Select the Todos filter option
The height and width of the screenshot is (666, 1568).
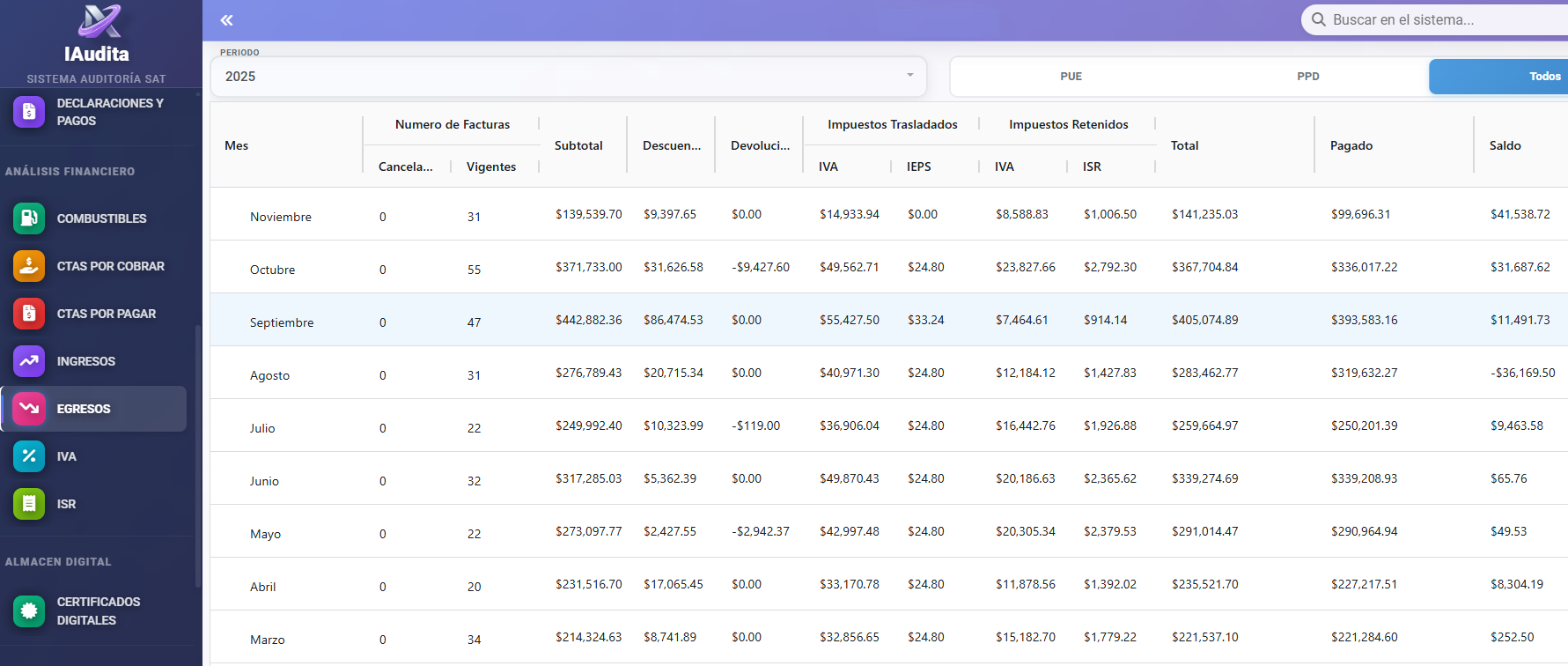(x=1544, y=77)
